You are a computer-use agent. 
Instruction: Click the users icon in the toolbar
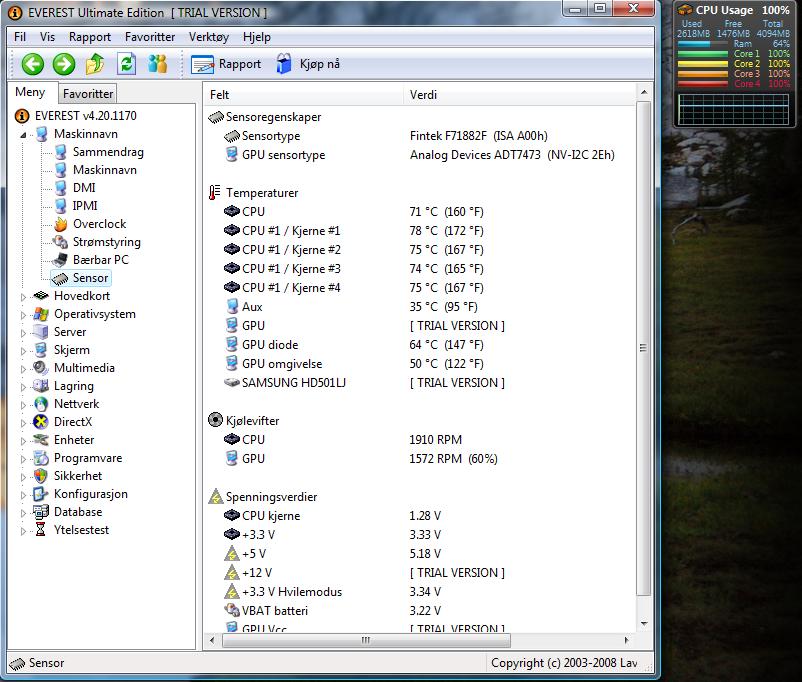(158, 64)
